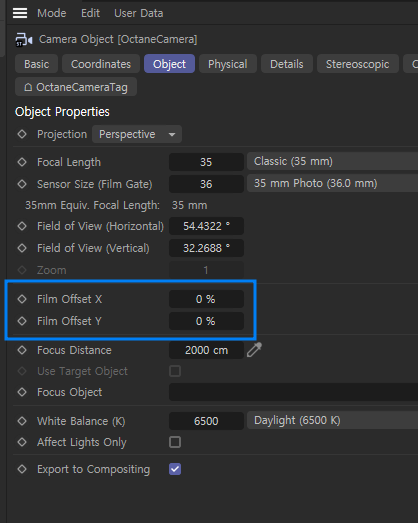Toggle keyframe diamond for Focus Distance
This screenshot has width=418, height=523.
coord(22,350)
